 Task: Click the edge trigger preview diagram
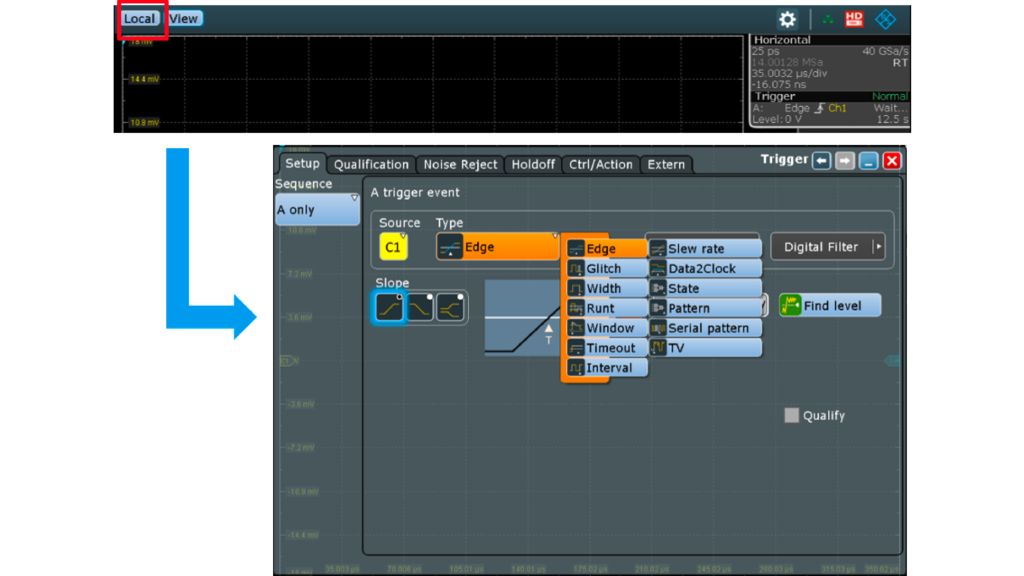(x=522, y=317)
